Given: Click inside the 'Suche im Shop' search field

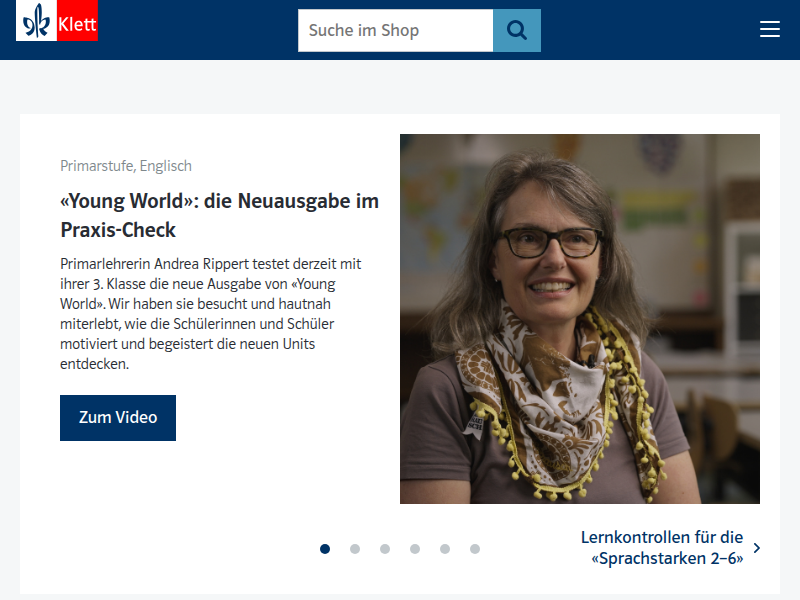Looking at the screenshot, I should pos(395,30).
